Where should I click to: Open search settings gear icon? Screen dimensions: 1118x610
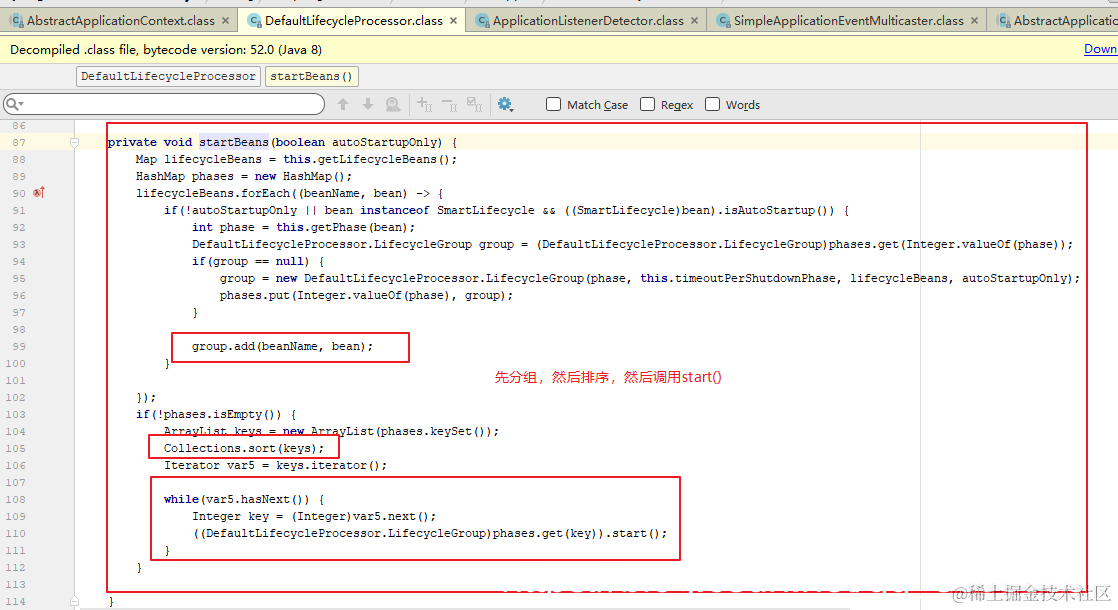coord(506,105)
